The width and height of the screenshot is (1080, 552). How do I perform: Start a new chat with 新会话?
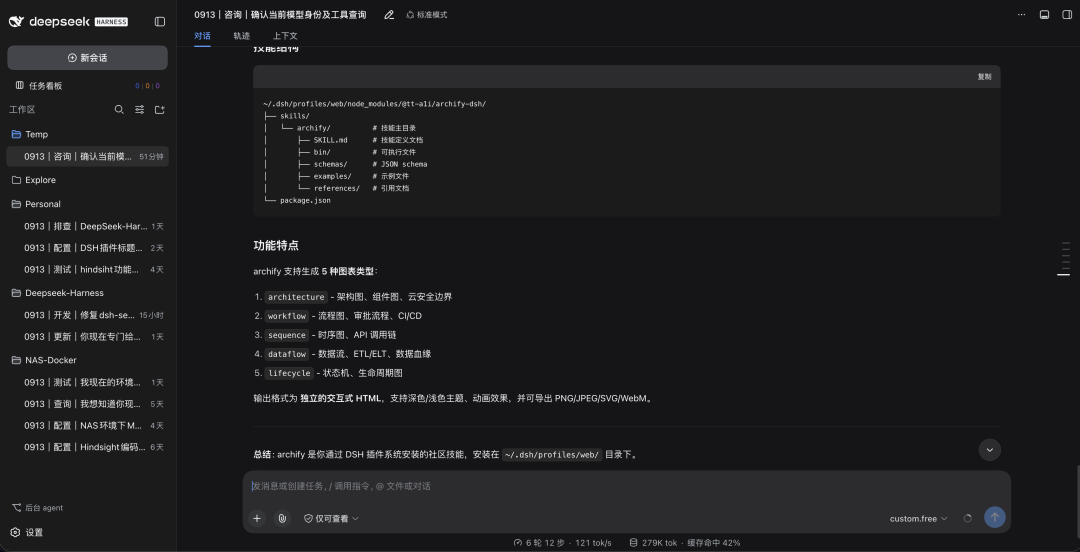pos(87,58)
